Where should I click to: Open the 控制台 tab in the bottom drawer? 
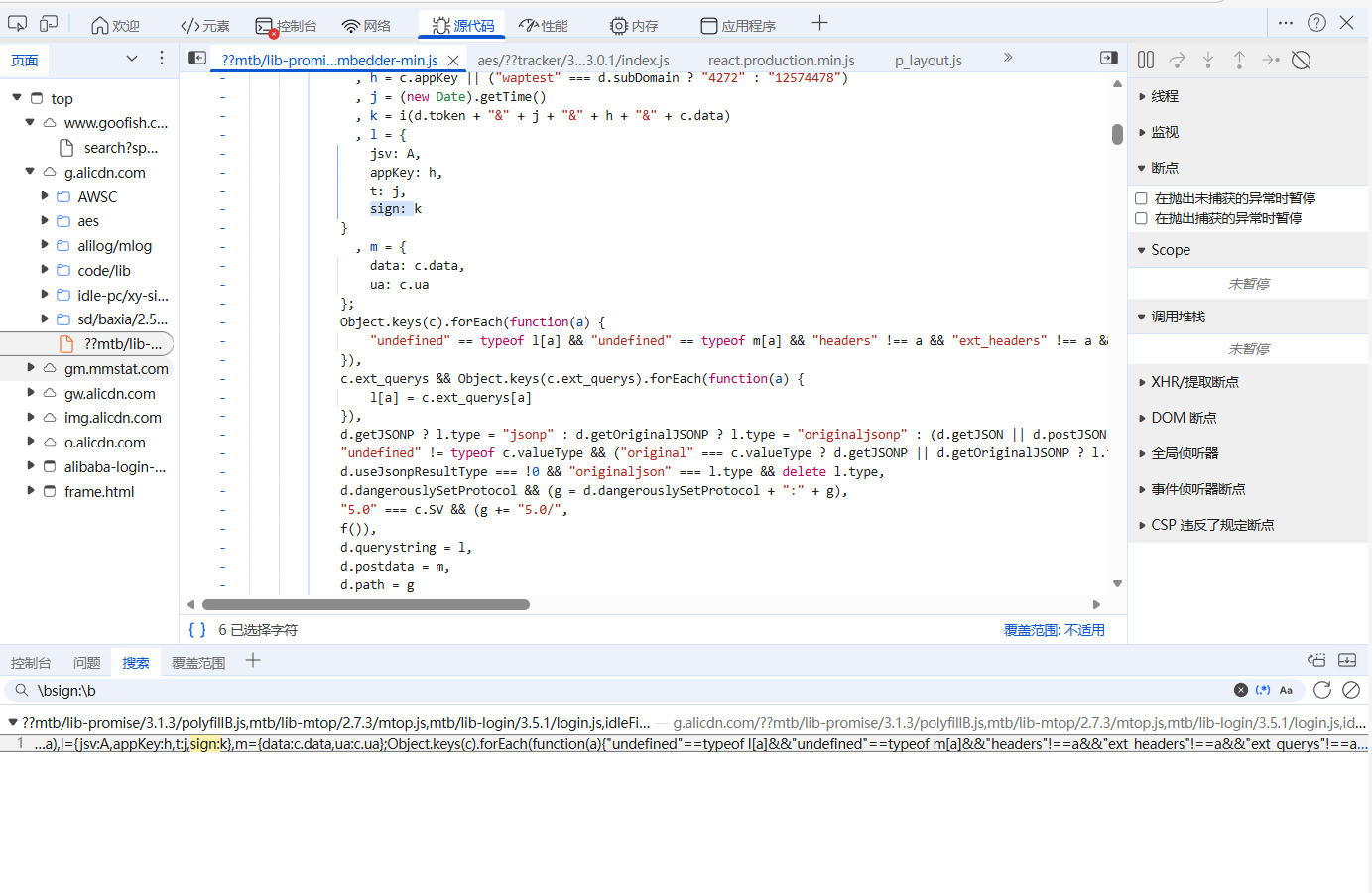[x=31, y=663]
